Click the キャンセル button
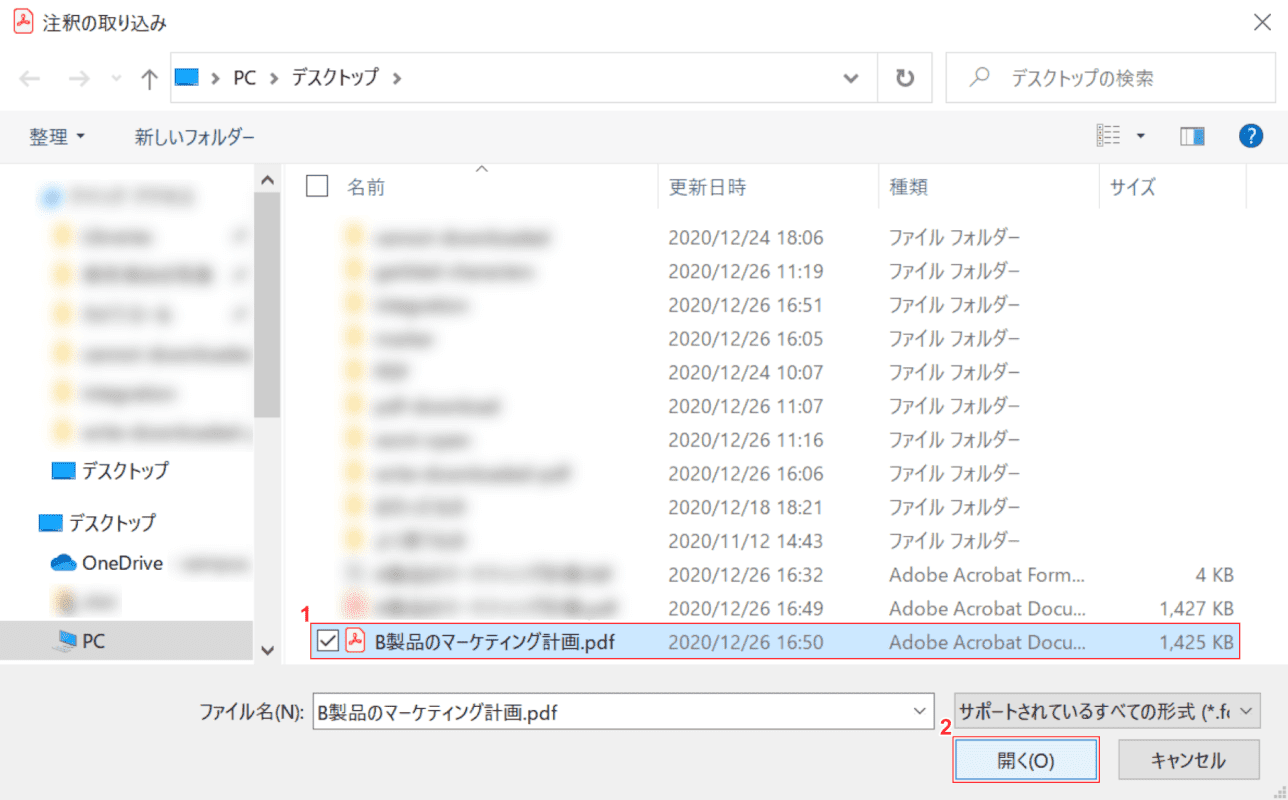This screenshot has width=1288, height=800. tap(1188, 760)
